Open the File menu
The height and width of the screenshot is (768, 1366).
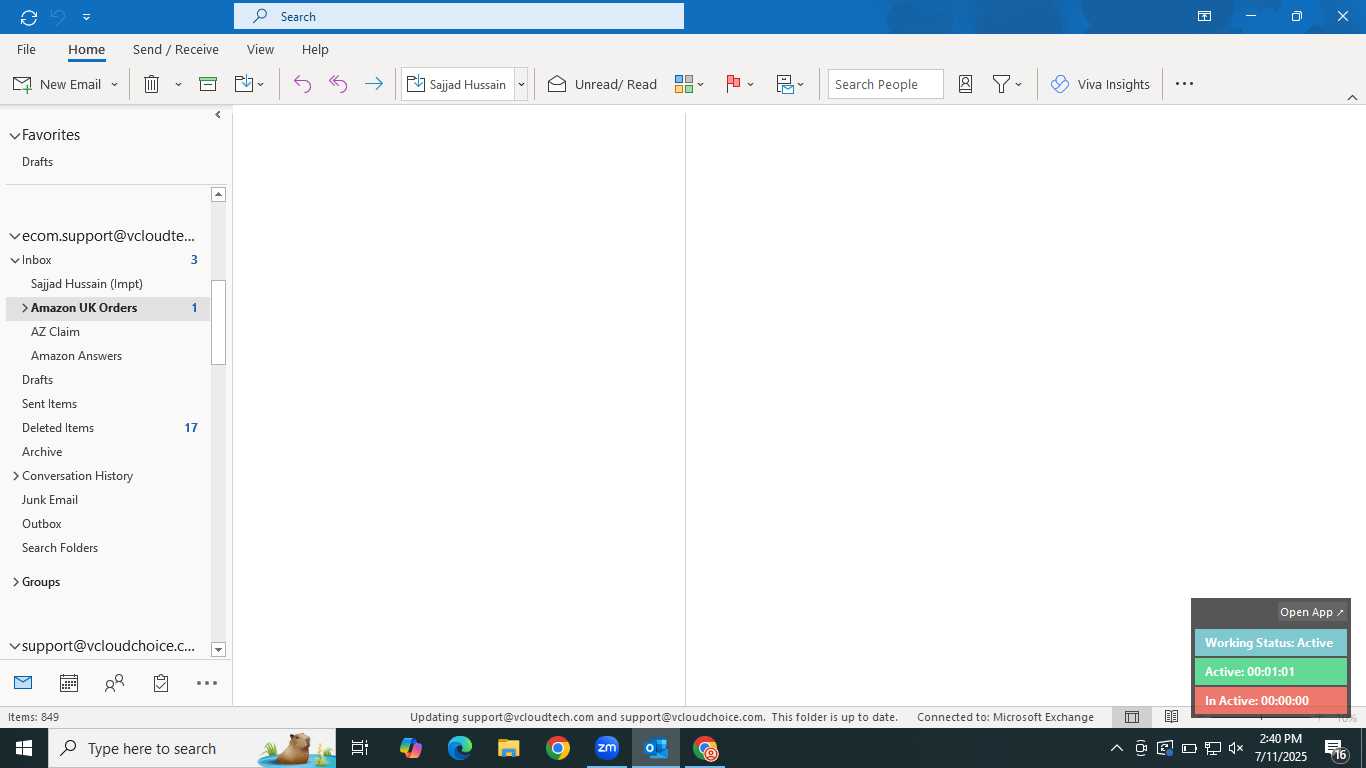point(27,49)
